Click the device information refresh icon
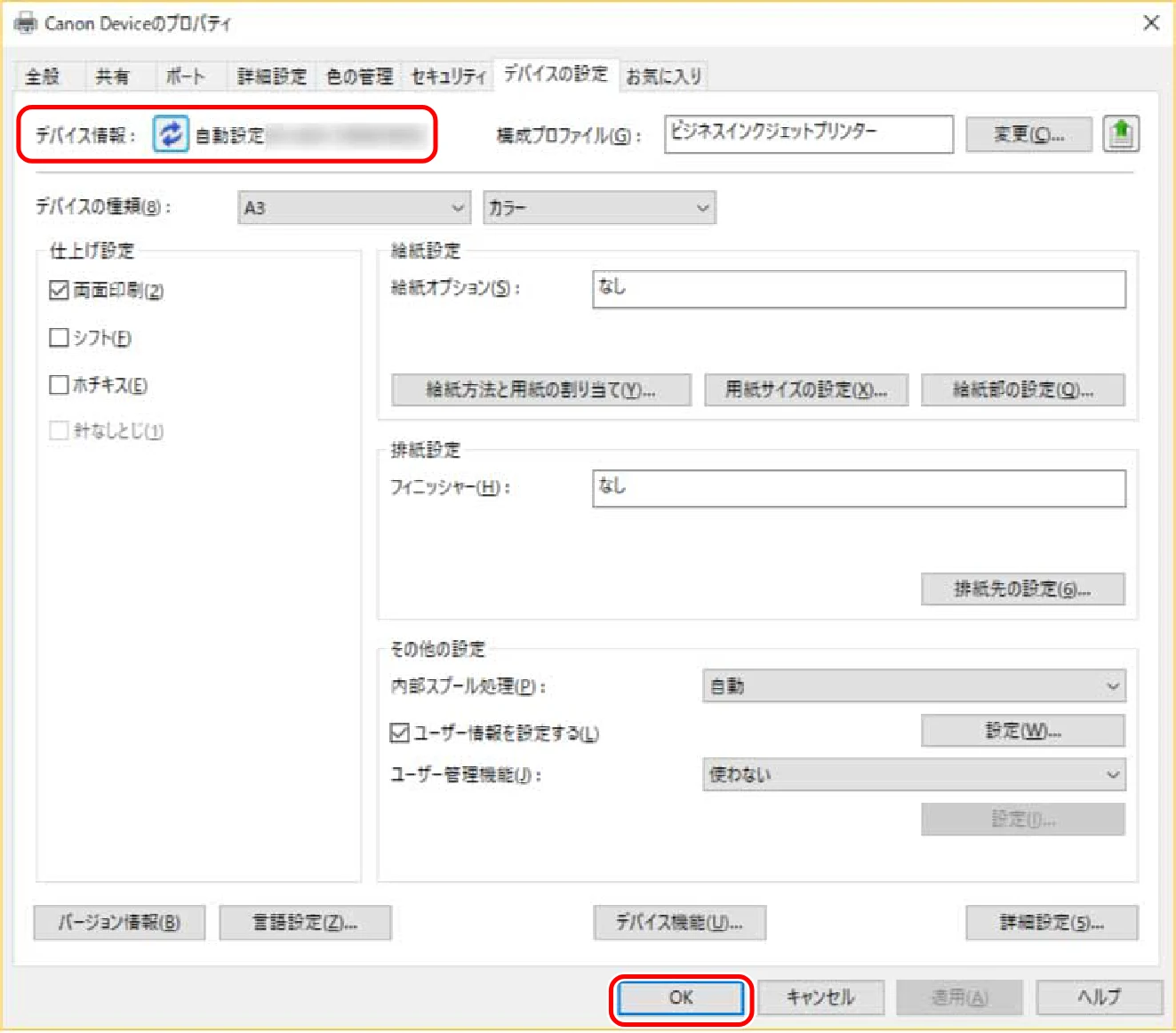This screenshot has width=1176, height=1033. pyautogui.click(x=171, y=134)
